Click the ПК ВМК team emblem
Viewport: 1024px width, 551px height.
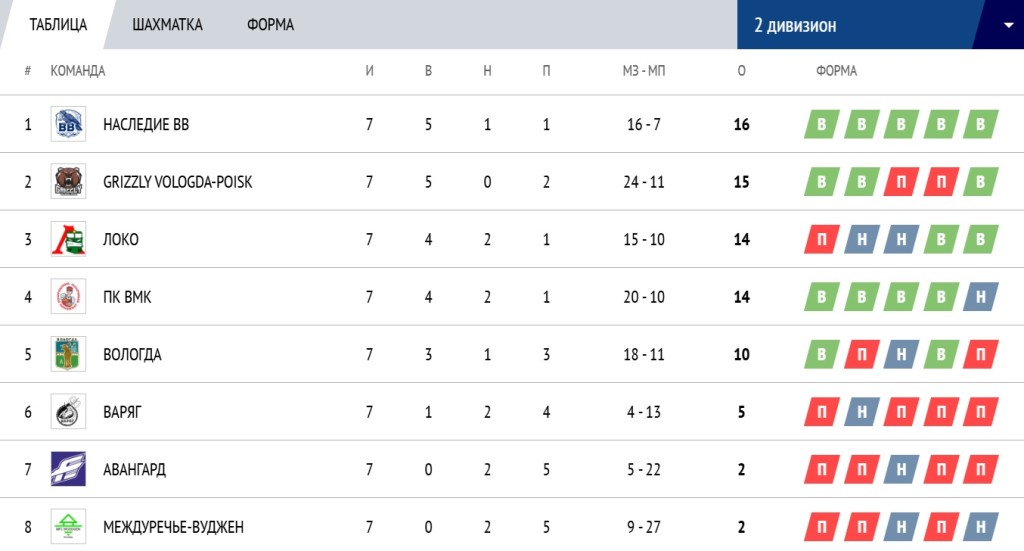(x=69, y=296)
